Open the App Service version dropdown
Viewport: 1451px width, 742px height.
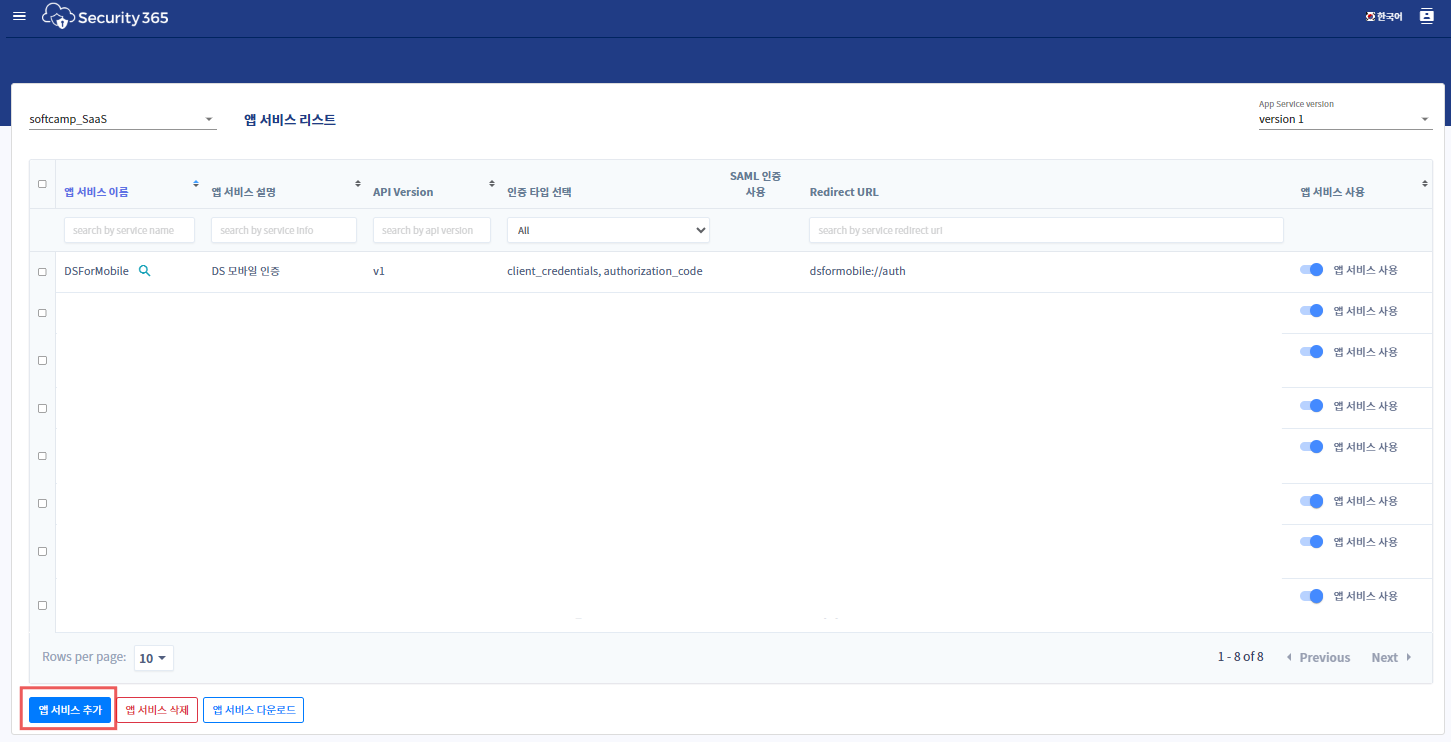click(1344, 119)
